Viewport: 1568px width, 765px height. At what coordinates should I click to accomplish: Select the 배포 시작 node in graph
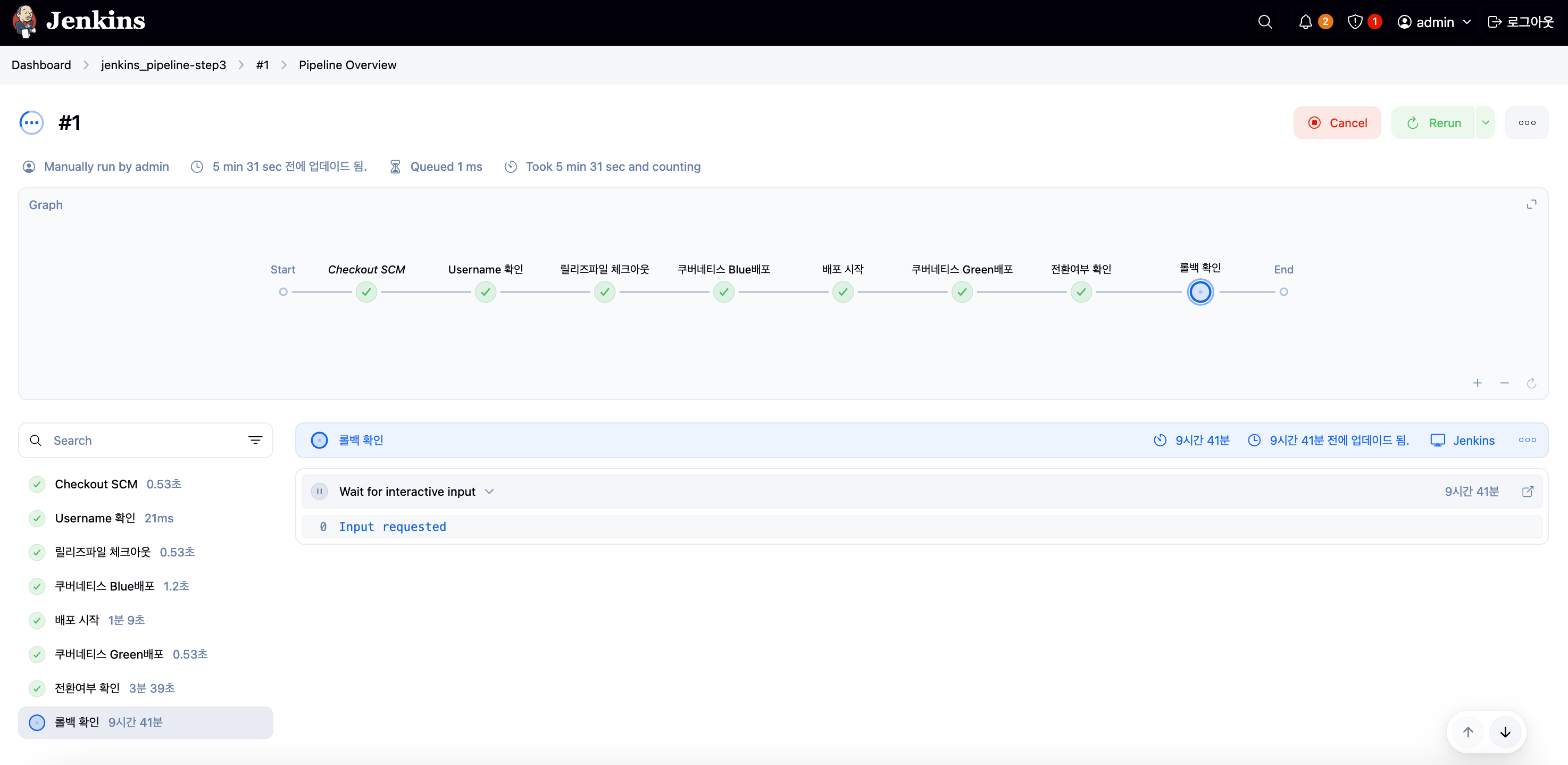[843, 292]
